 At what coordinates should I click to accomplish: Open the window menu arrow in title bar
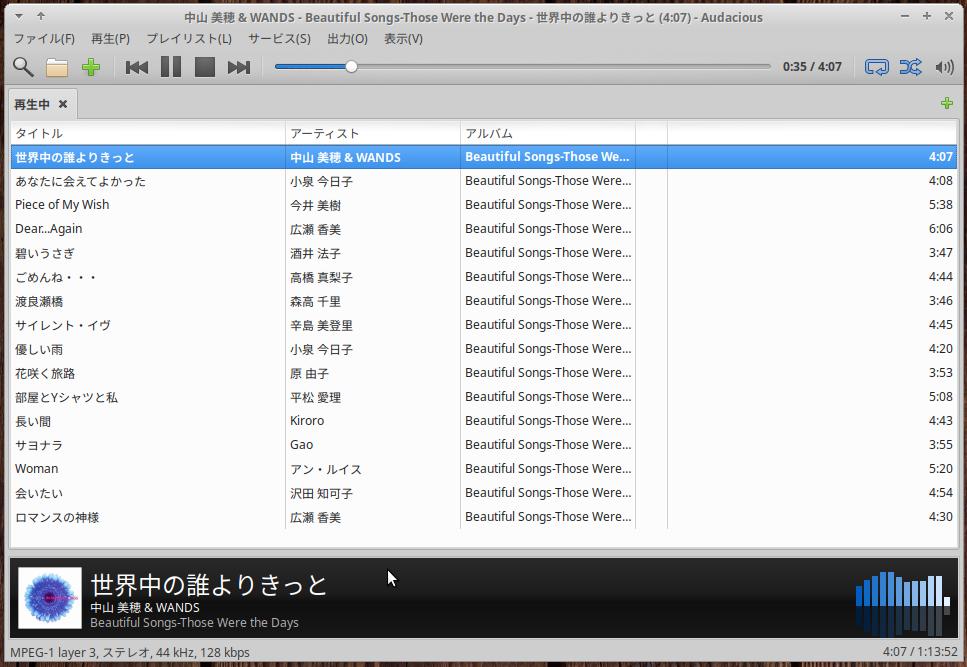[x=19, y=16]
